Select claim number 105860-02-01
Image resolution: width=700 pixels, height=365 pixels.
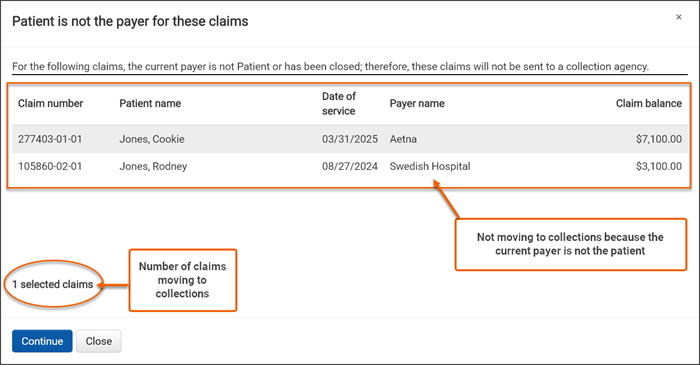pos(50,166)
